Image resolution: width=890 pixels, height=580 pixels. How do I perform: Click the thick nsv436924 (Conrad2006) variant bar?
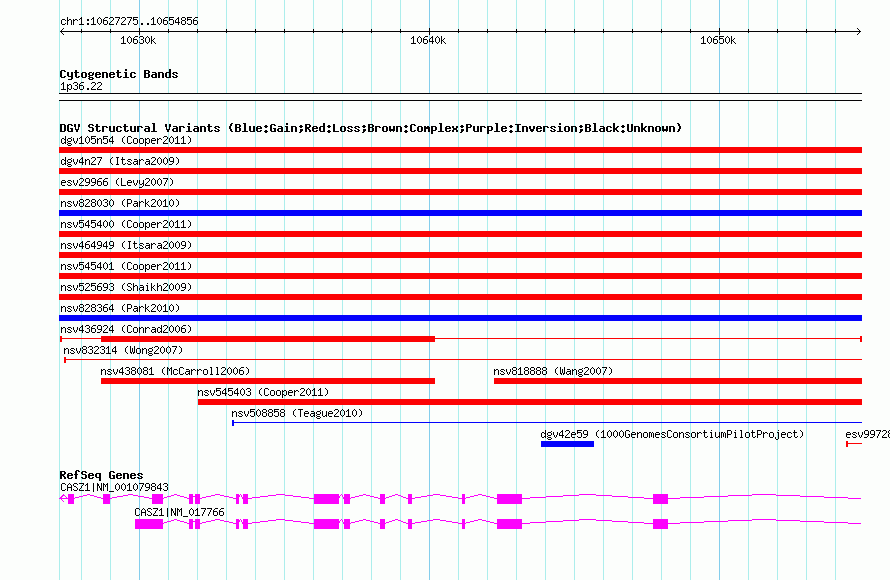(268, 339)
